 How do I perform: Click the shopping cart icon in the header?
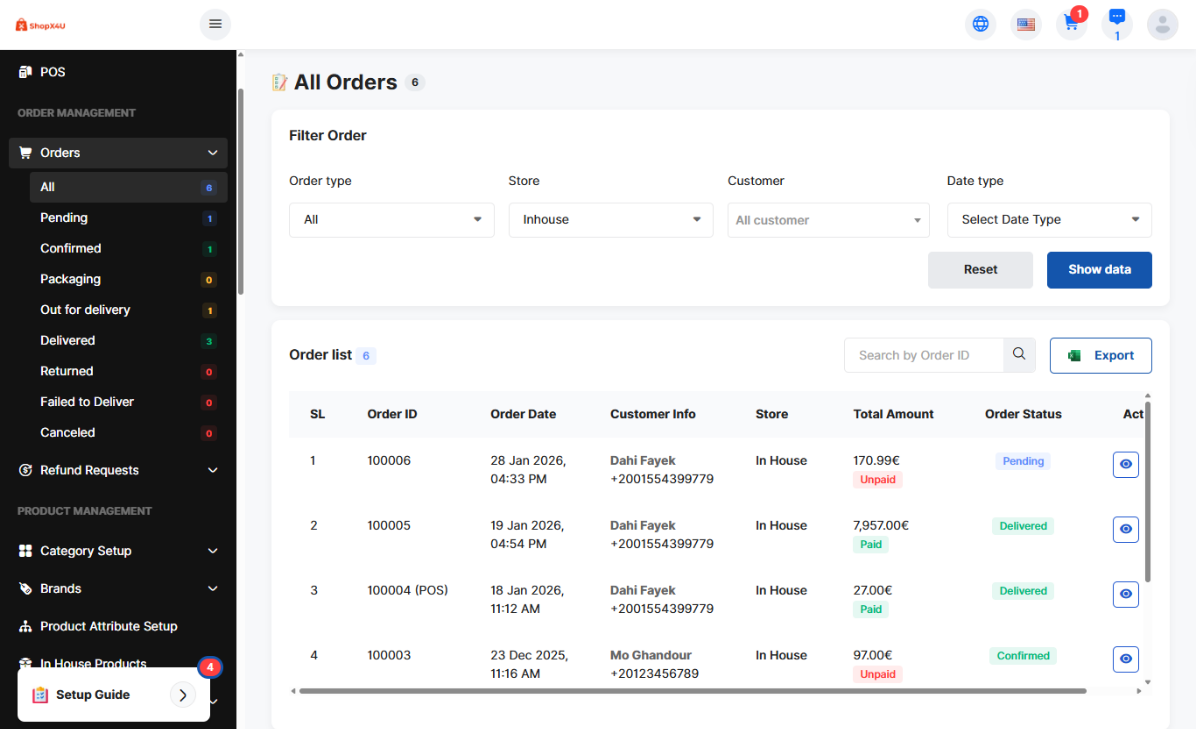click(x=1071, y=23)
